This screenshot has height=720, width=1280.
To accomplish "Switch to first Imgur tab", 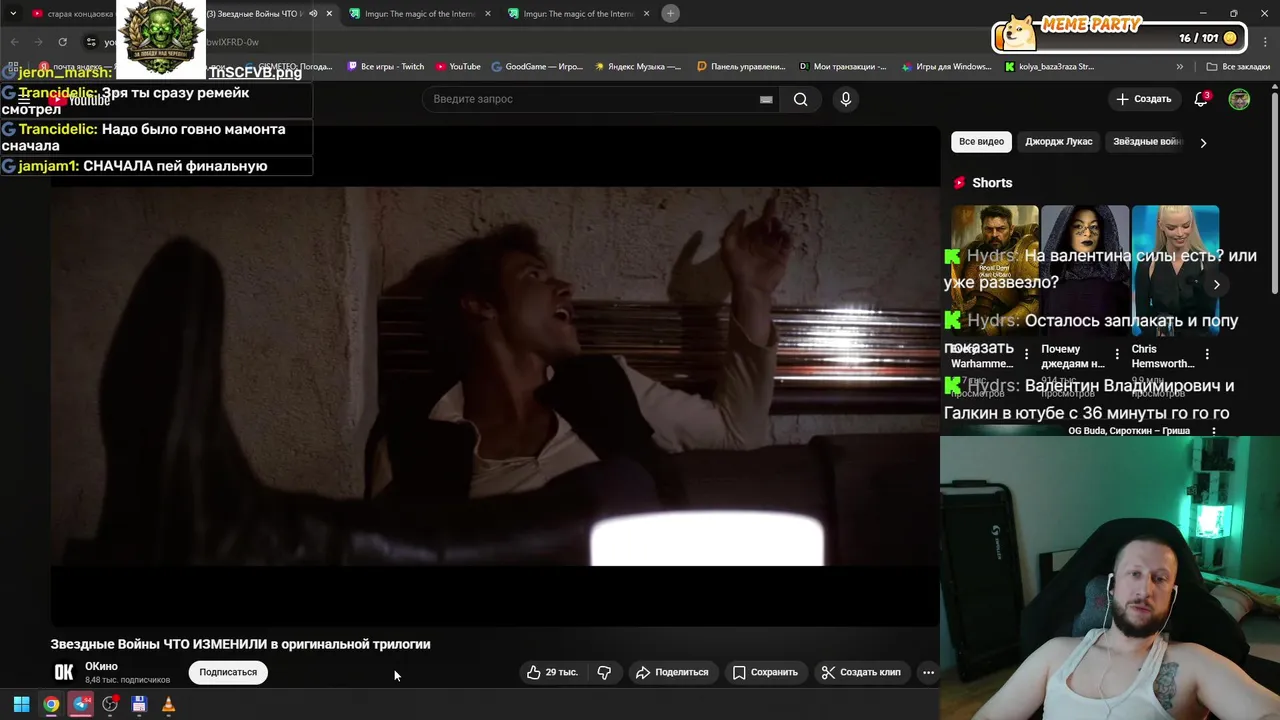I will click(420, 14).
